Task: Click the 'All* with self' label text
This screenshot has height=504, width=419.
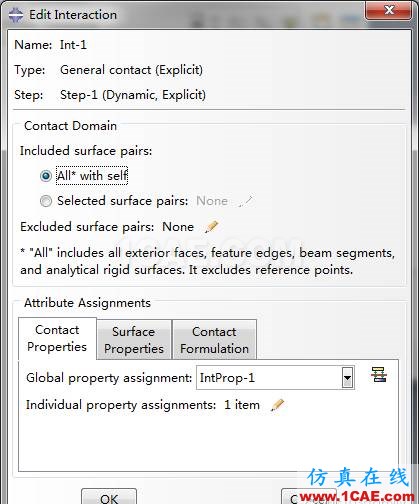Action: point(92,176)
